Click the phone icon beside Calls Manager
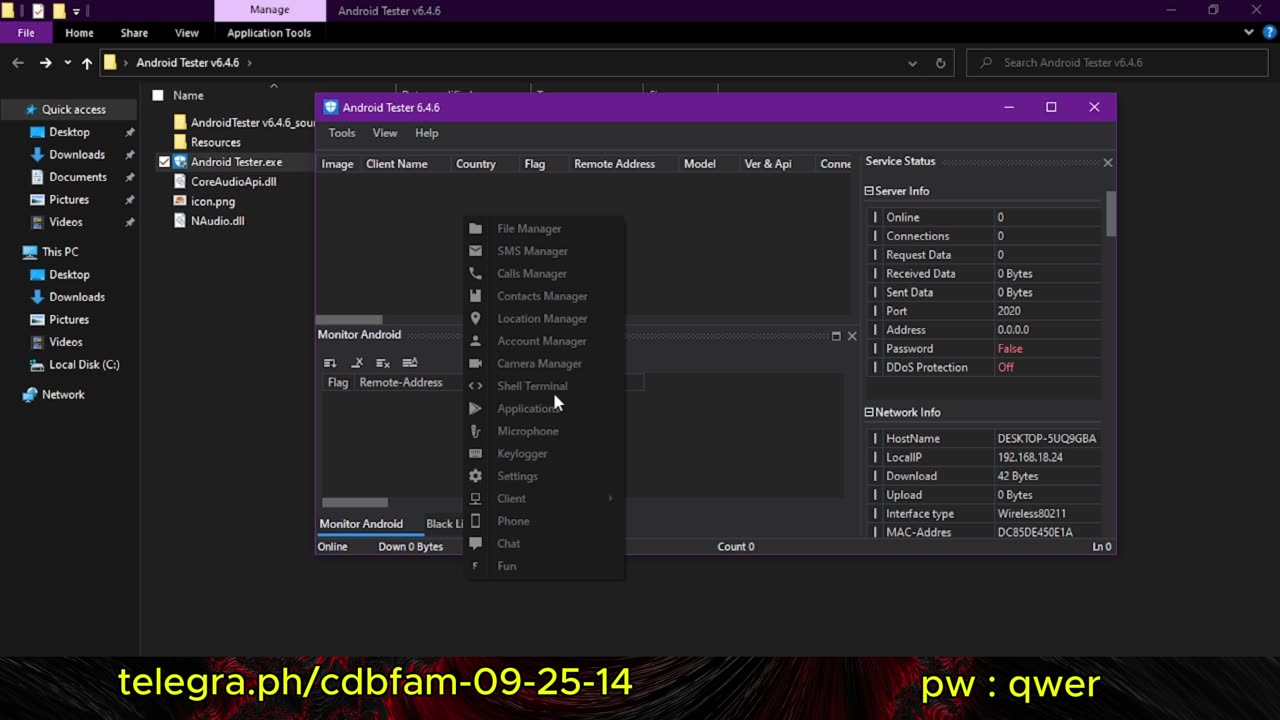This screenshot has width=1280, height=720. pos(475,273)
